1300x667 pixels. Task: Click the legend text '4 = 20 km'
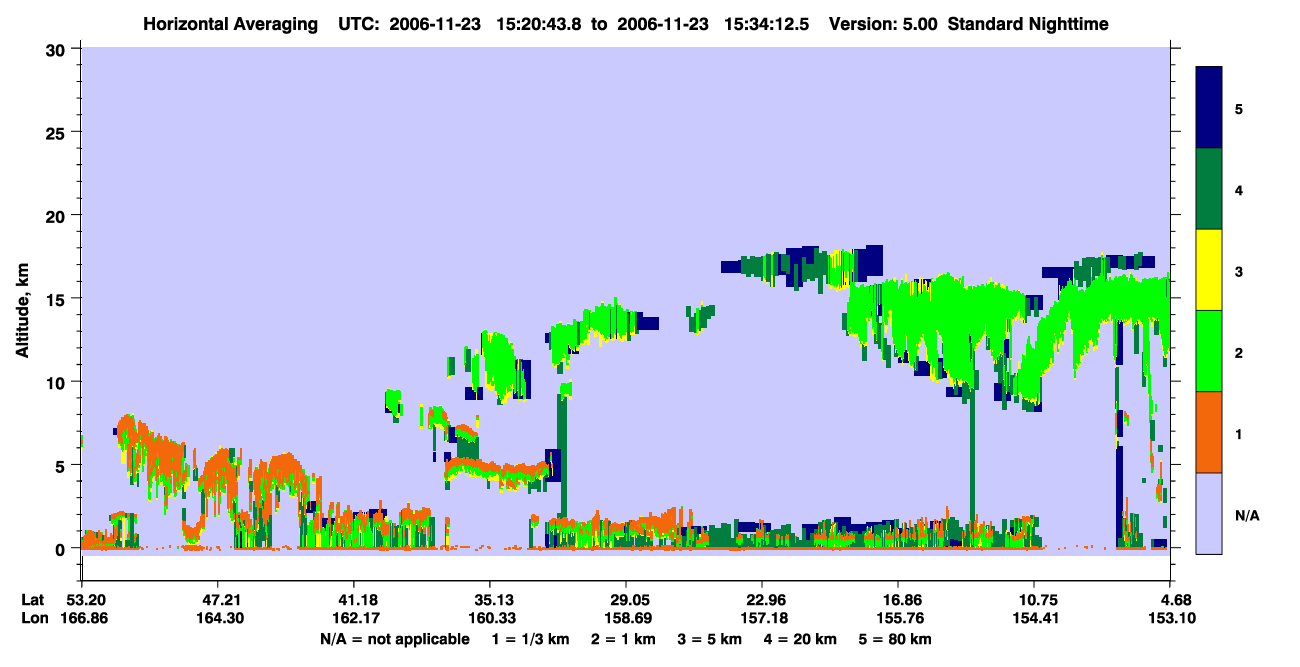[x=802, y=639]
